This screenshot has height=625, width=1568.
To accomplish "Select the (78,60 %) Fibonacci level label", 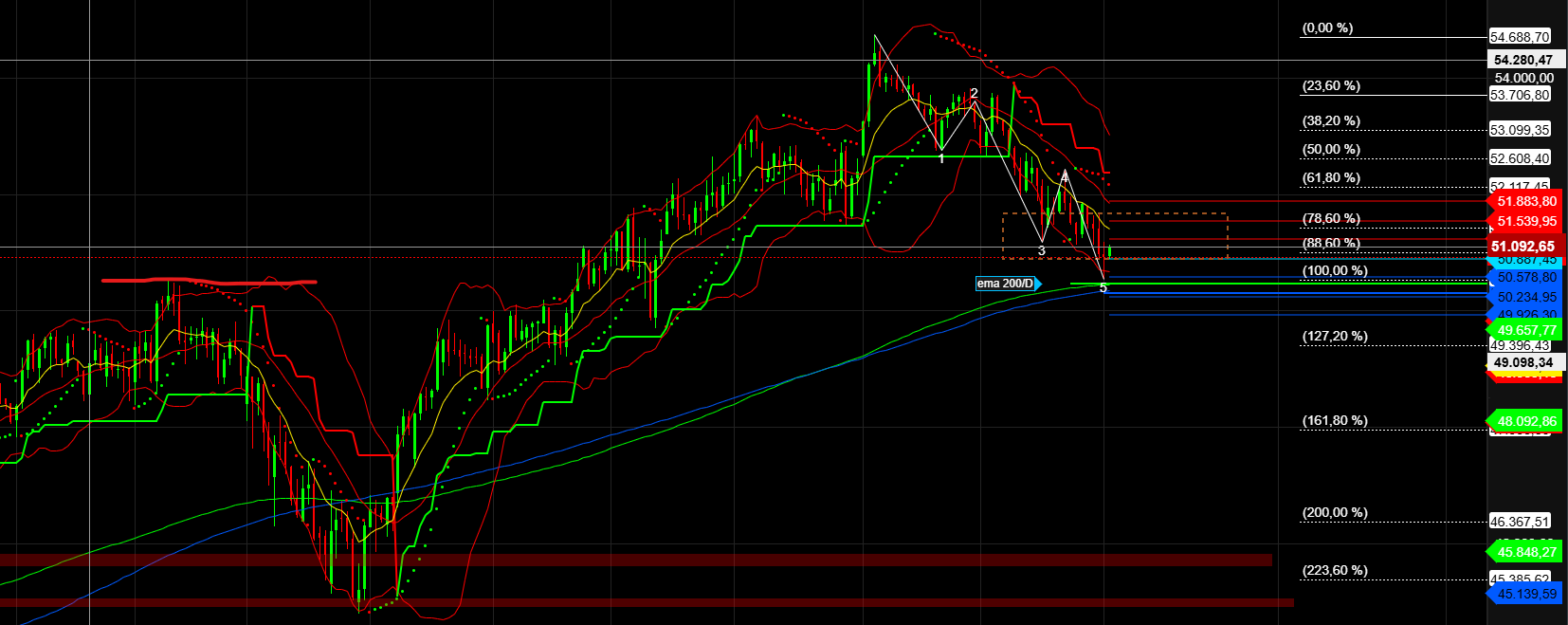I will [1331, 219].
